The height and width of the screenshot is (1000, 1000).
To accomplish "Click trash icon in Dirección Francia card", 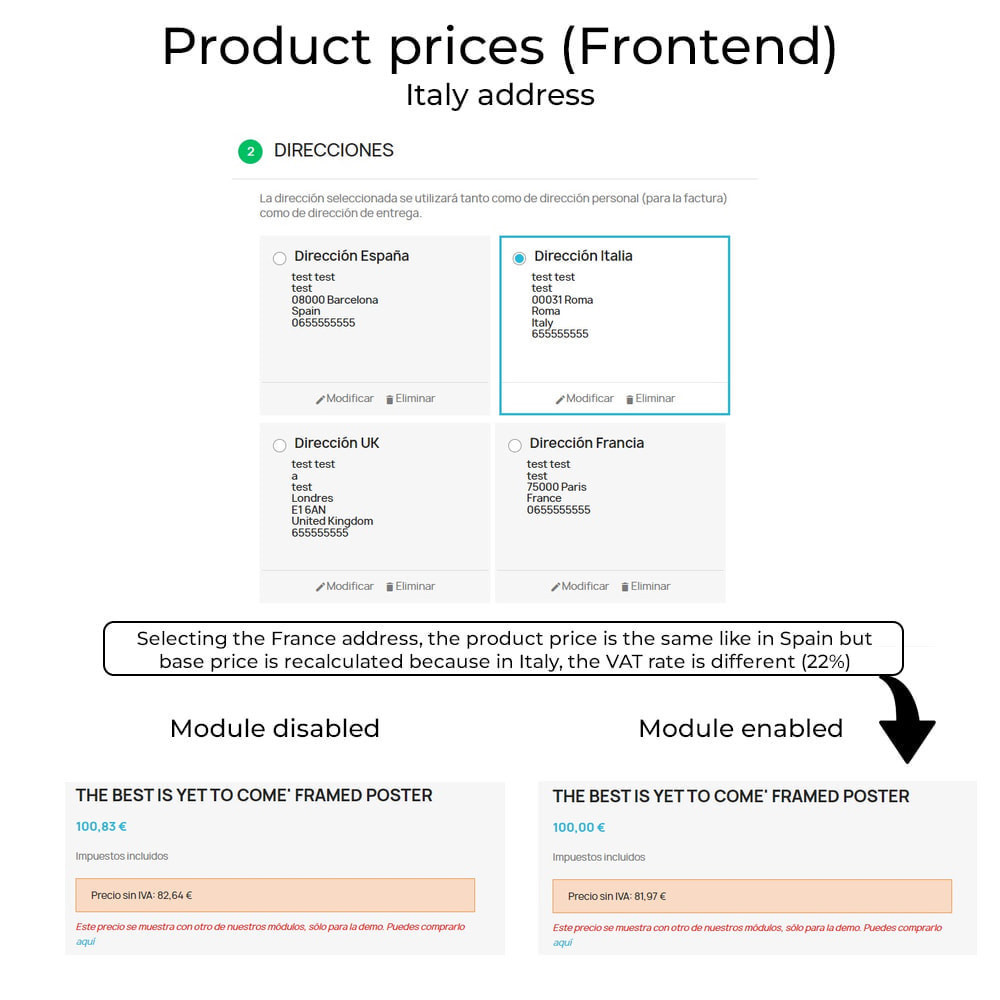I will pyautogui.click(x=625, y=587).
